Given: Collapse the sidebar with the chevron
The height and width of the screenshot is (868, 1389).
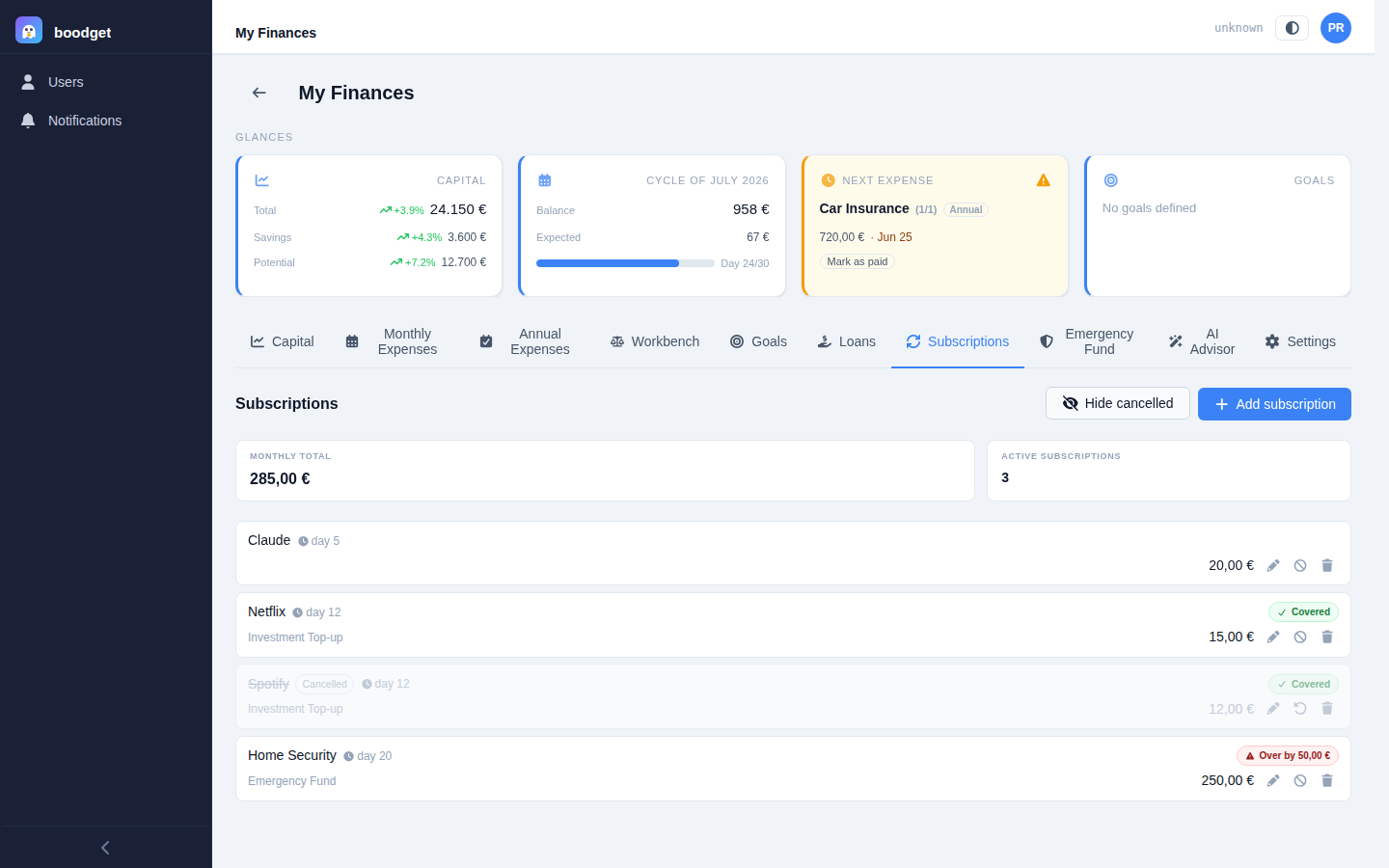Looking at the screenshot, I should point(106,848).
